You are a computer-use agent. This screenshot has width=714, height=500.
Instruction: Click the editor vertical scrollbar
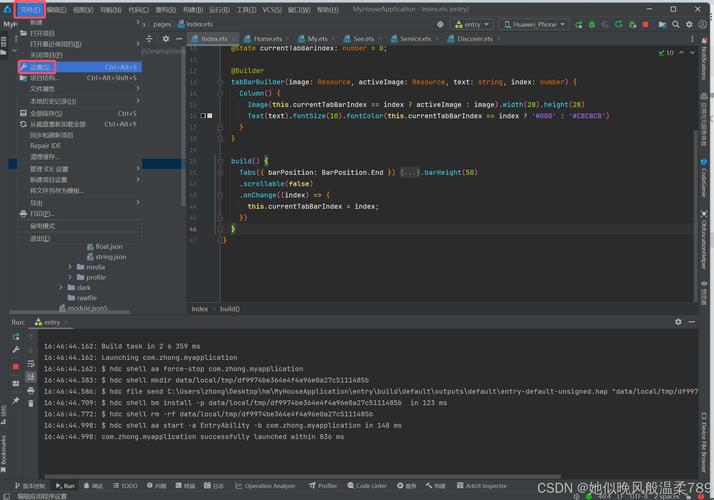(x=695, y=214)
